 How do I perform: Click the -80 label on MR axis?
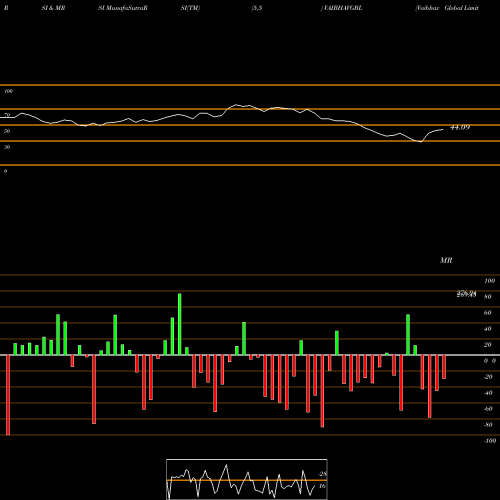click(488, 425)
